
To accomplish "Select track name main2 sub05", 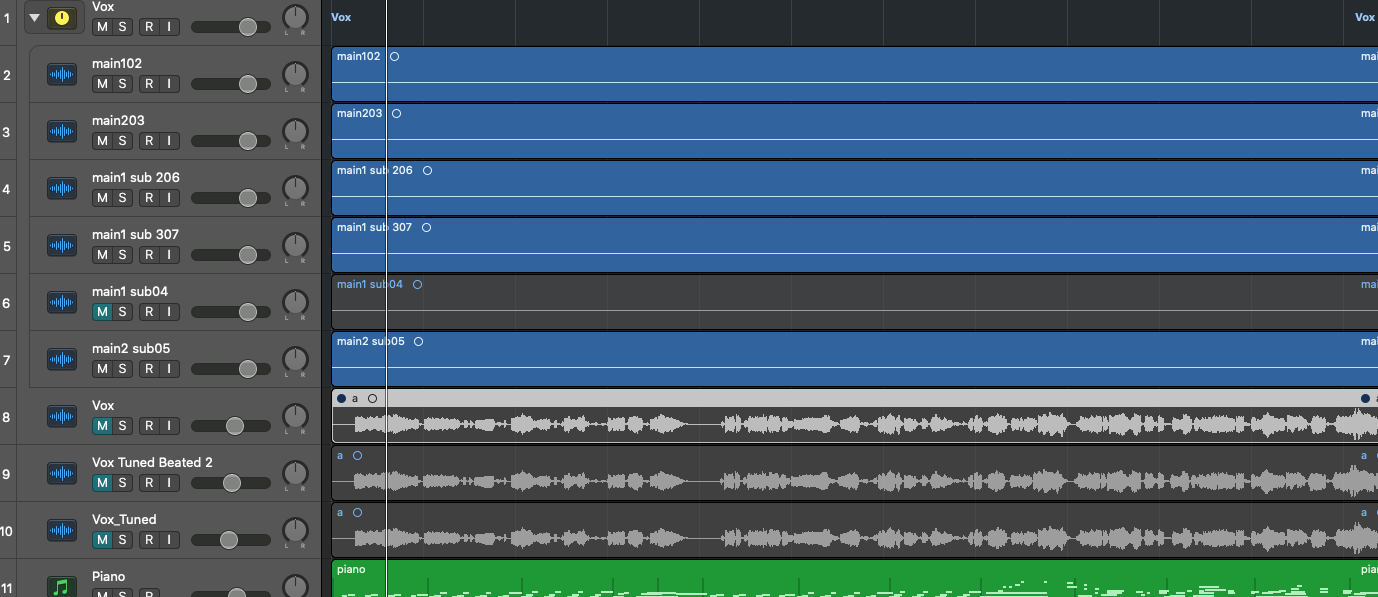I will [131, 348].
